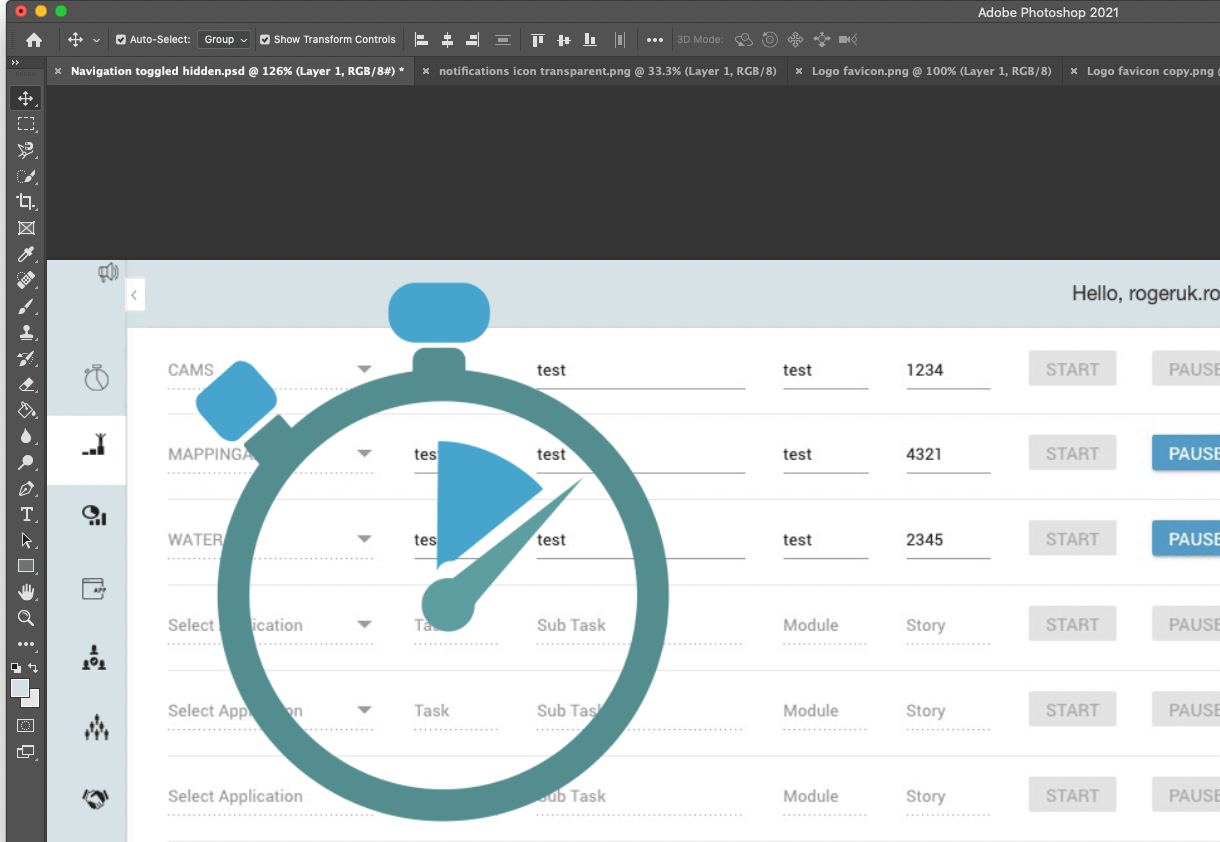
Task: Select the Zoom tool
Action: pyautogui.click(x=26, y=618)
